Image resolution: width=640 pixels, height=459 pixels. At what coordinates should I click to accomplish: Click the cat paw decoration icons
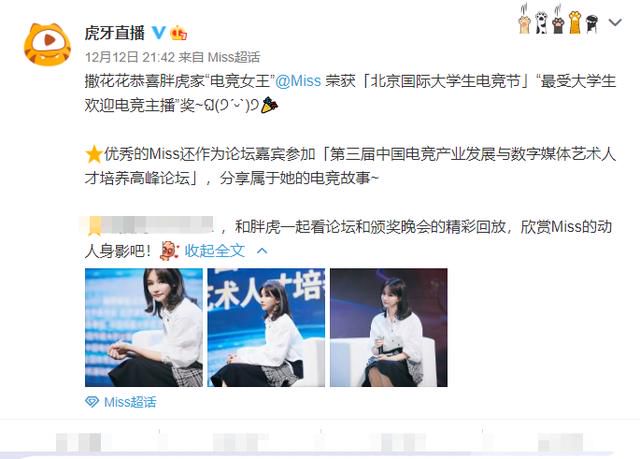tap(560, 20)
